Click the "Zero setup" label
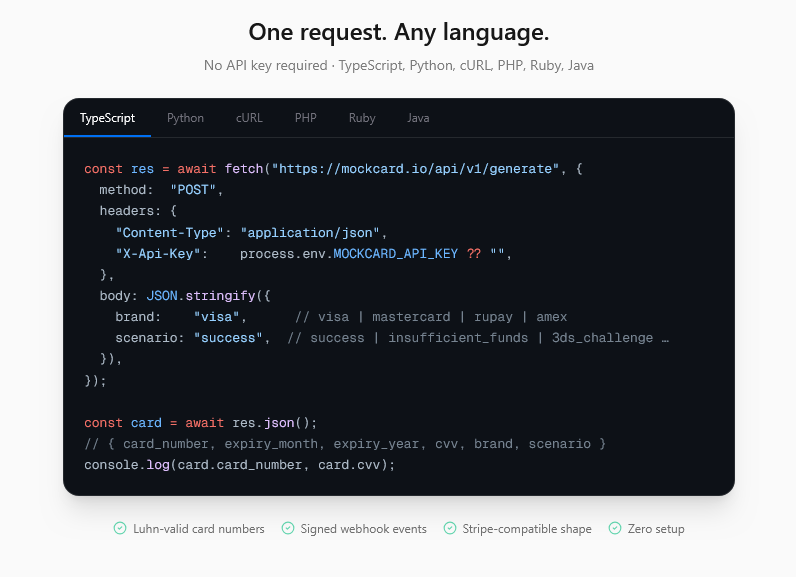The width and height of the screenshot is (796, 577). pos(656,529)
